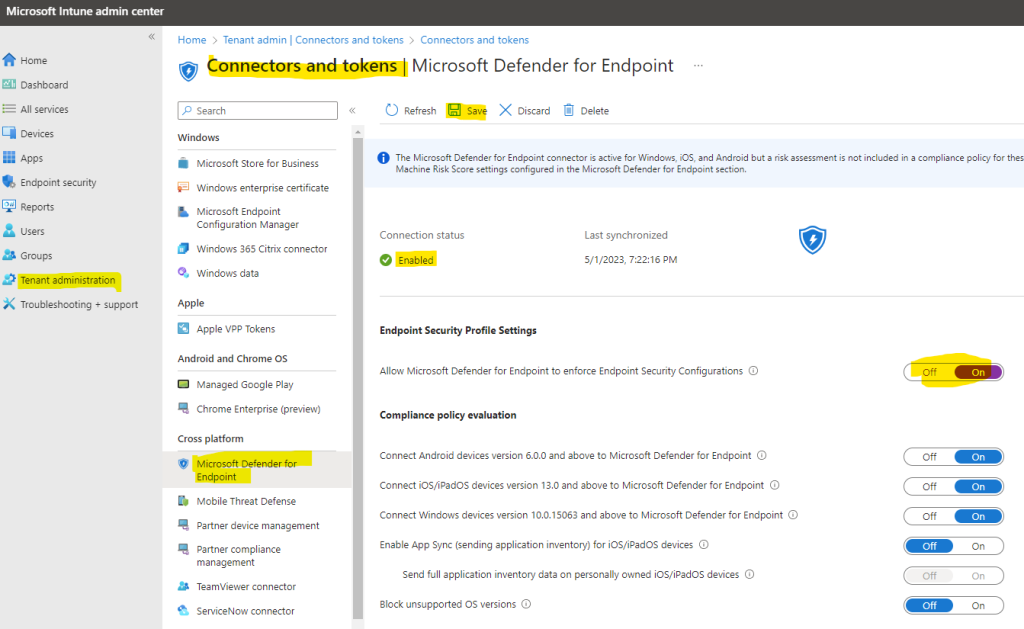Collapse the connectors menu panel chevron

(352, 110)
